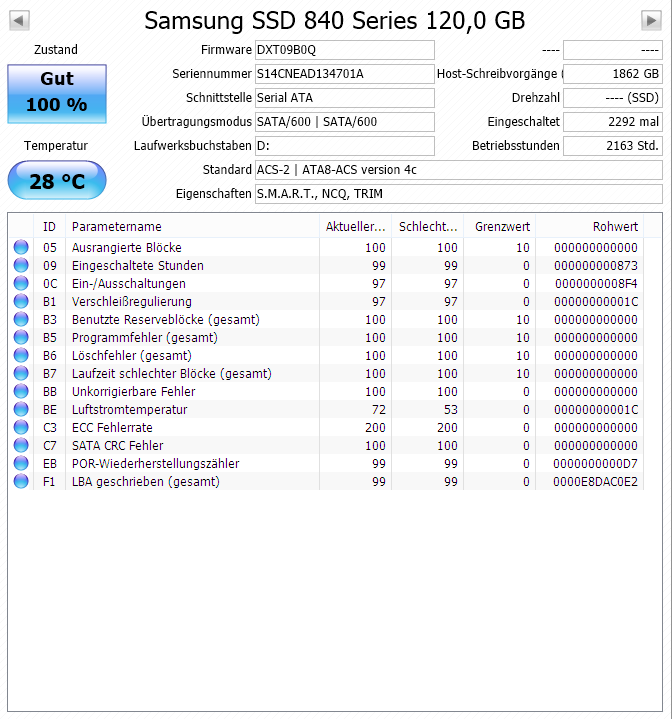Click status orb for Ausrangierte Blöcke row
The width and height of the screenshot is (672, 719).
pos(21,247)
